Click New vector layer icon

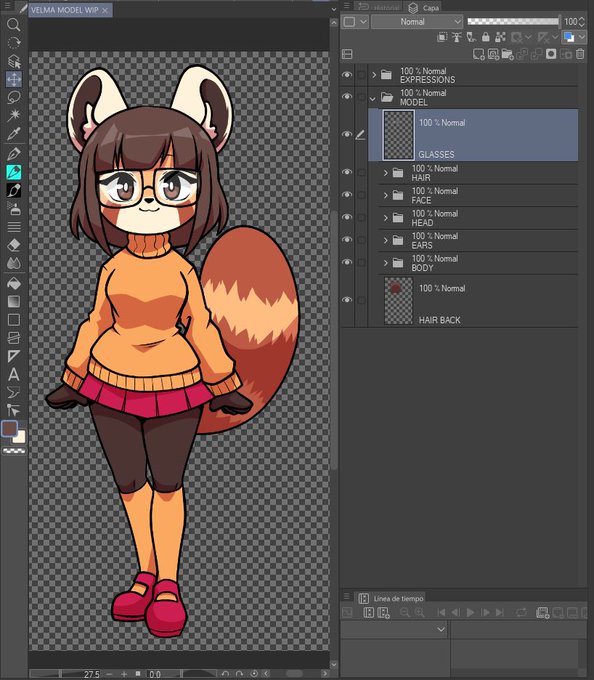point(493,54)
